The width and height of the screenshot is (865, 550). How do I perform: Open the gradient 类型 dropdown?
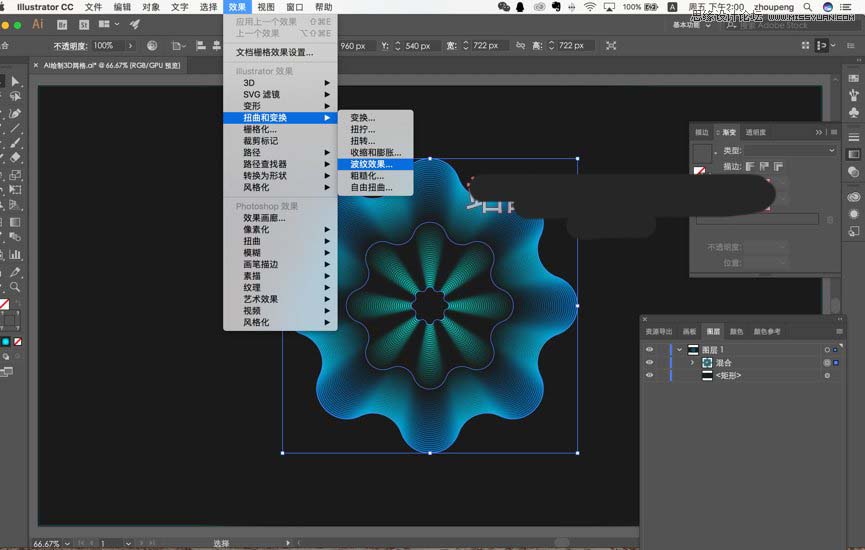tap(790, 150)
